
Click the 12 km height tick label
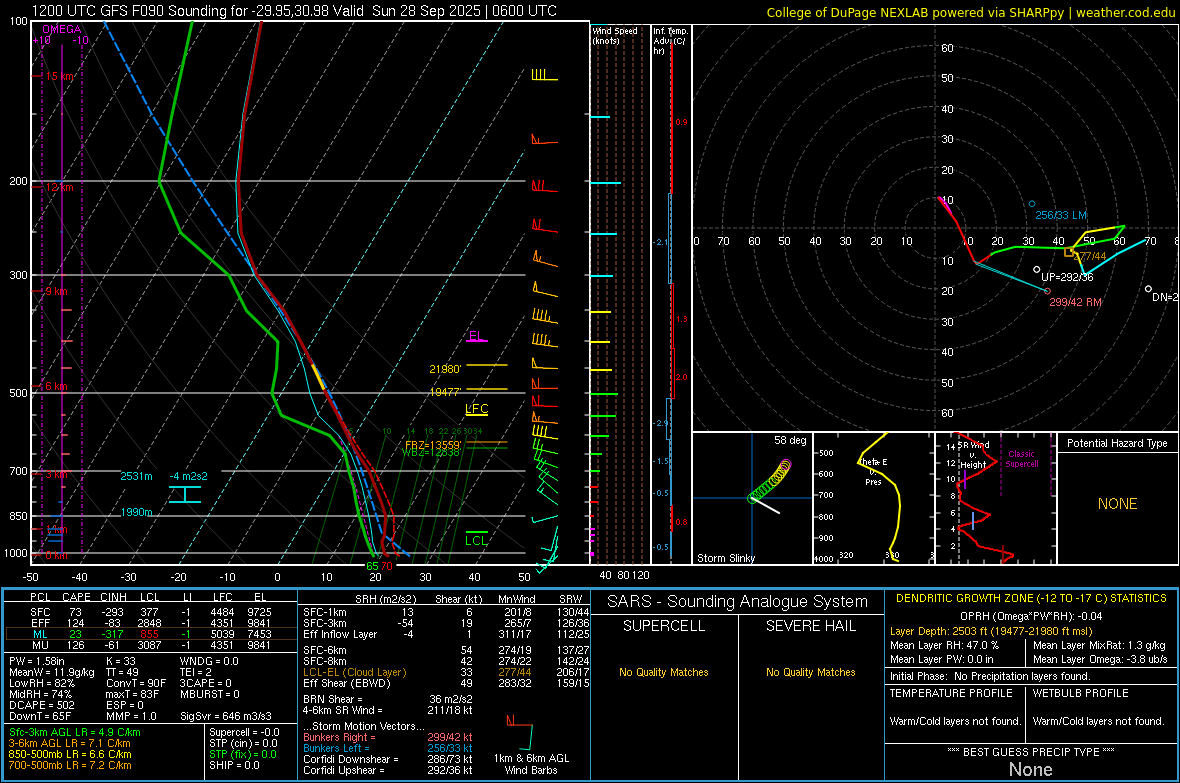59,187
